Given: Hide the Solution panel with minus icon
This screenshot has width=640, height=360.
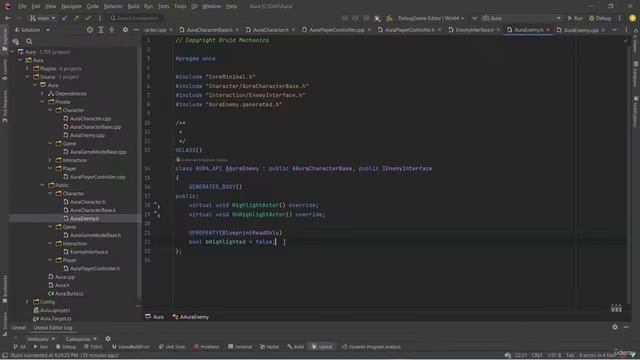Looking at the screenshot, I should coord(136,30).
